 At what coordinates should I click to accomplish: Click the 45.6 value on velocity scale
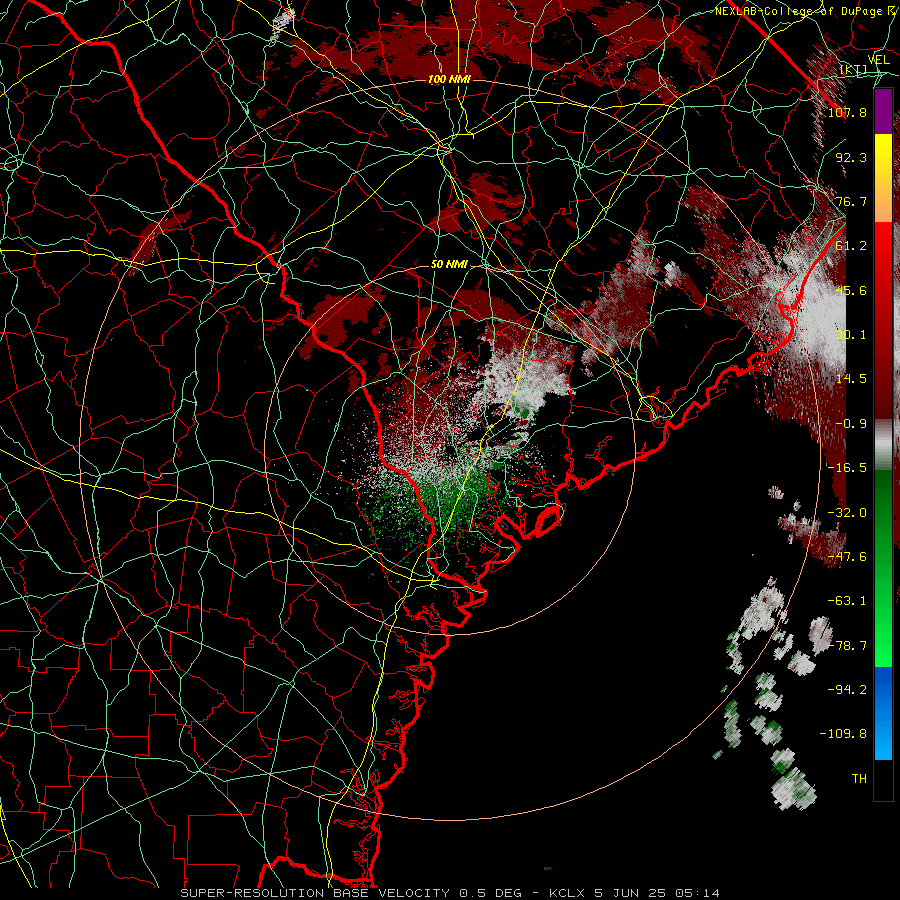(851, 290)
